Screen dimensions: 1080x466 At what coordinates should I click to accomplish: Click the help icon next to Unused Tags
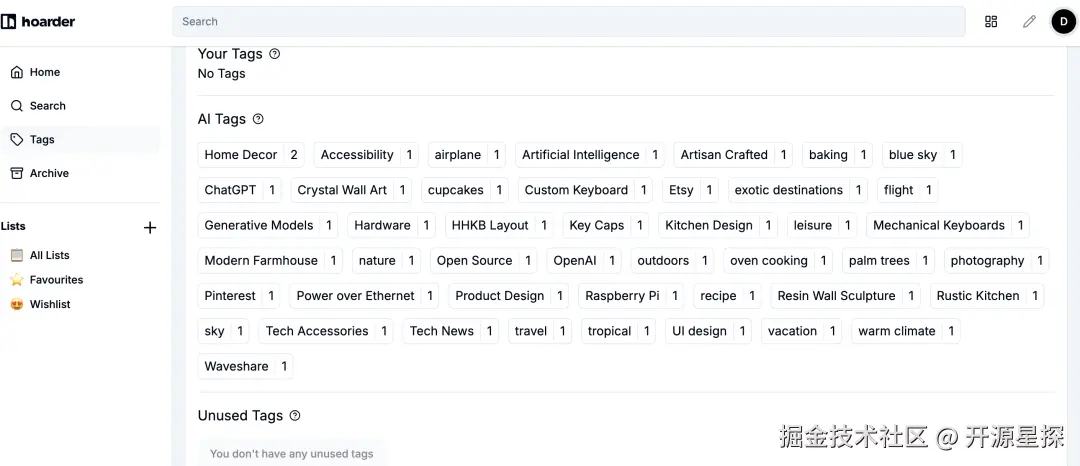[x=295, y=416]
